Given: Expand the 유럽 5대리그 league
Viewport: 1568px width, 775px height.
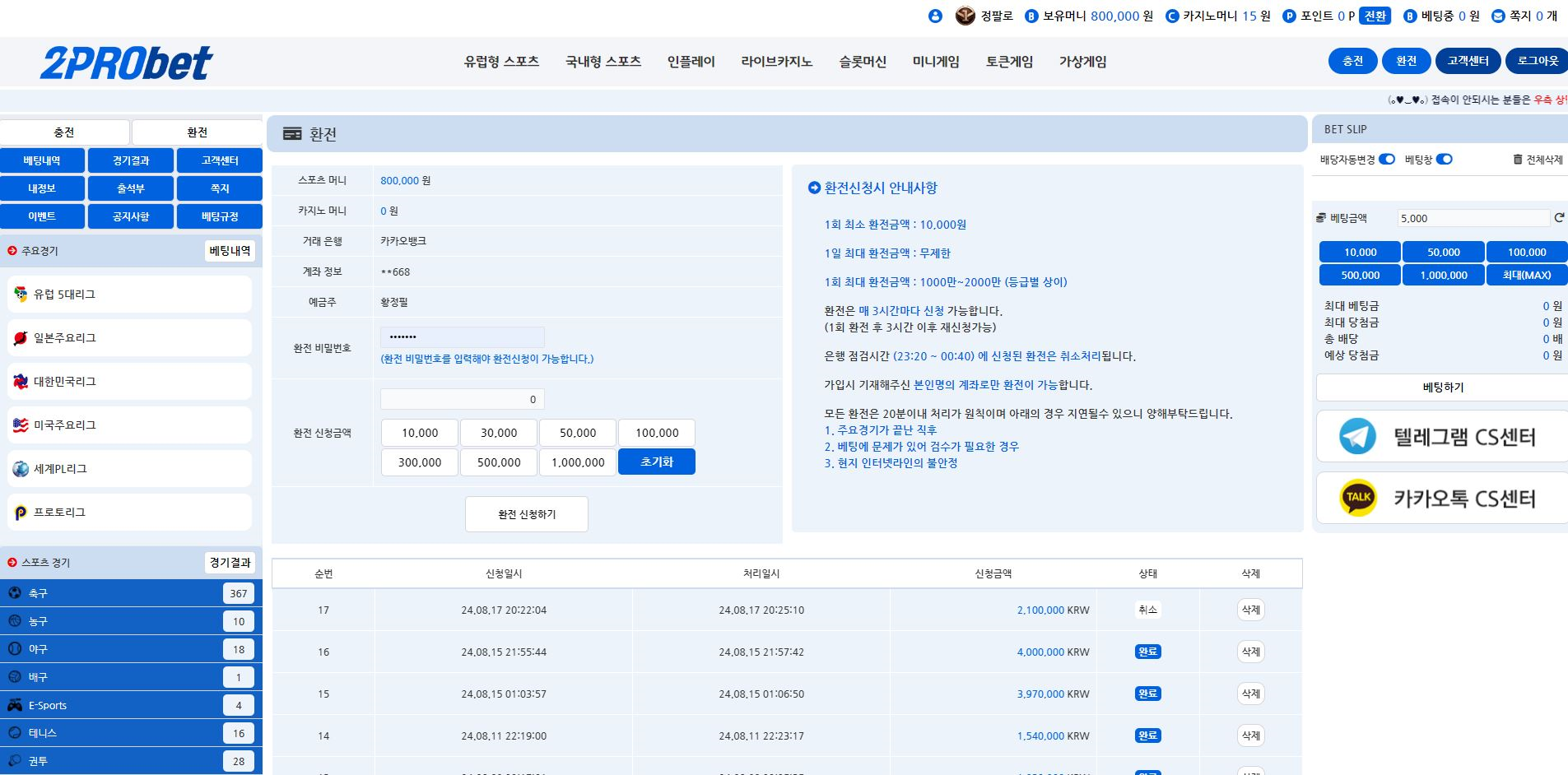Looking at the screenshot, I should click(x=129, y=295).
